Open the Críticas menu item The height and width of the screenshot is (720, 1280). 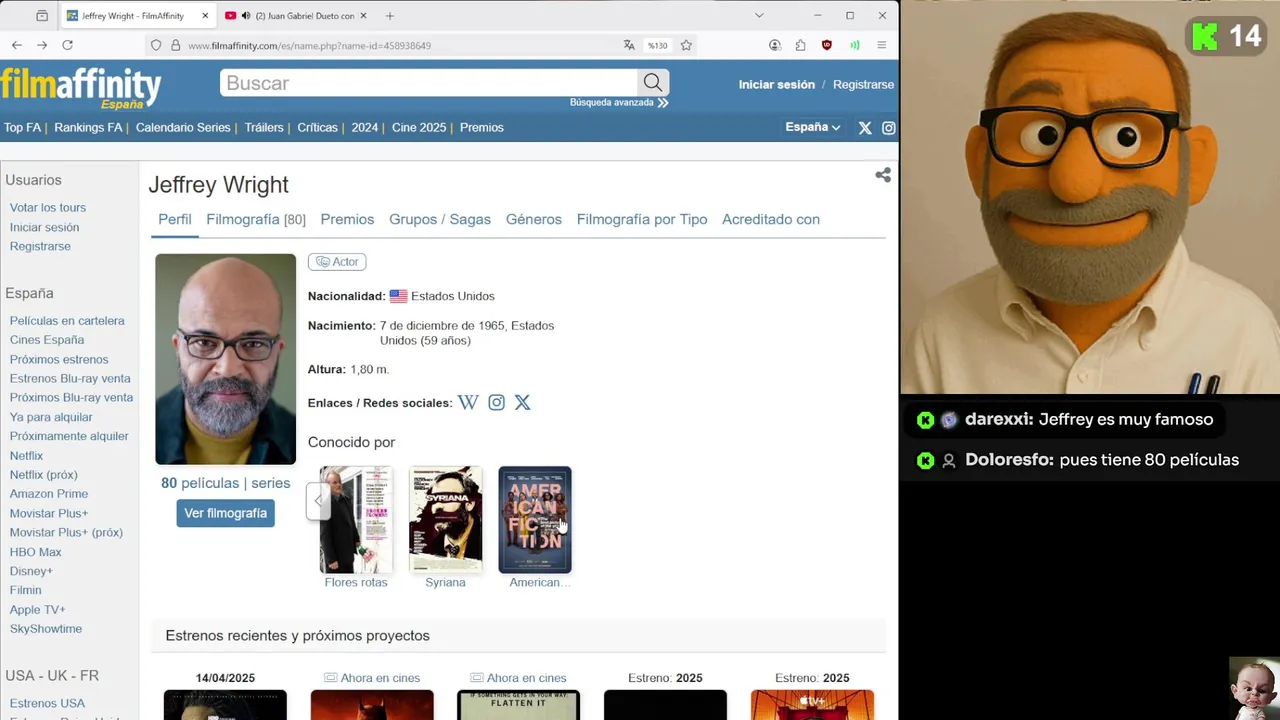[x=317, y=127]
